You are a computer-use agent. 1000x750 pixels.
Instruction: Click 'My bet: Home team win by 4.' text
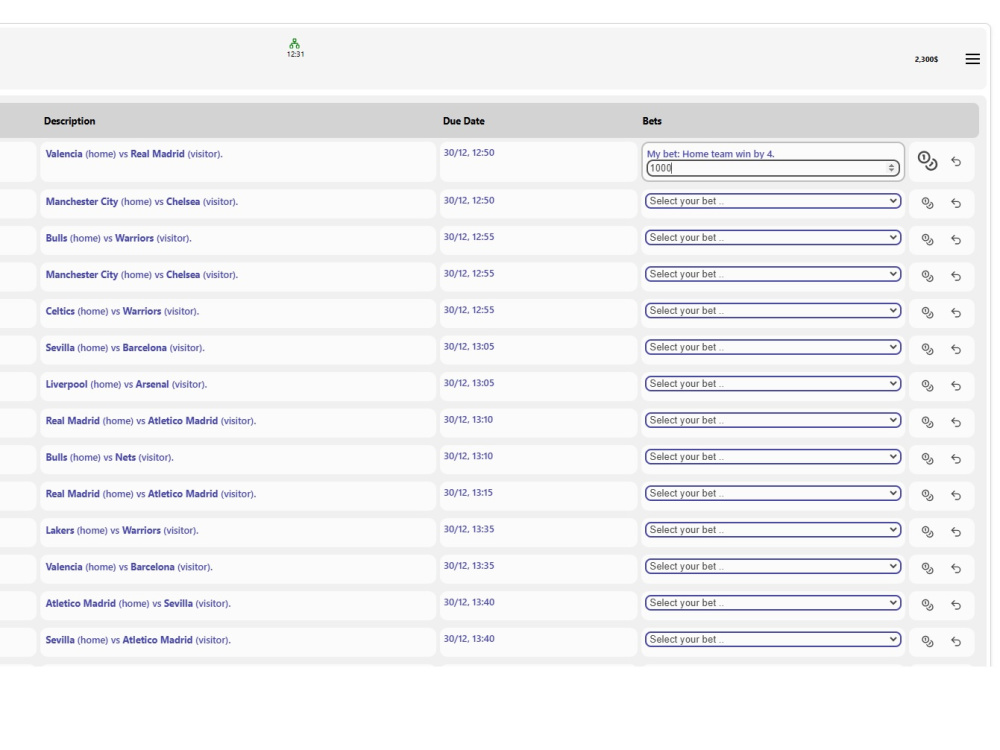pyautogui.click(x=710, y=154)
